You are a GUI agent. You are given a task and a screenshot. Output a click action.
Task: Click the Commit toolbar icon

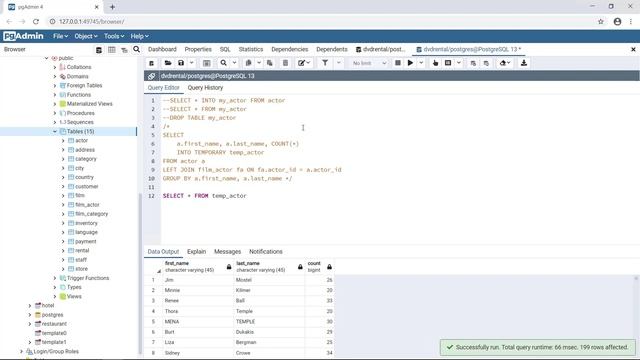(473, 63)
